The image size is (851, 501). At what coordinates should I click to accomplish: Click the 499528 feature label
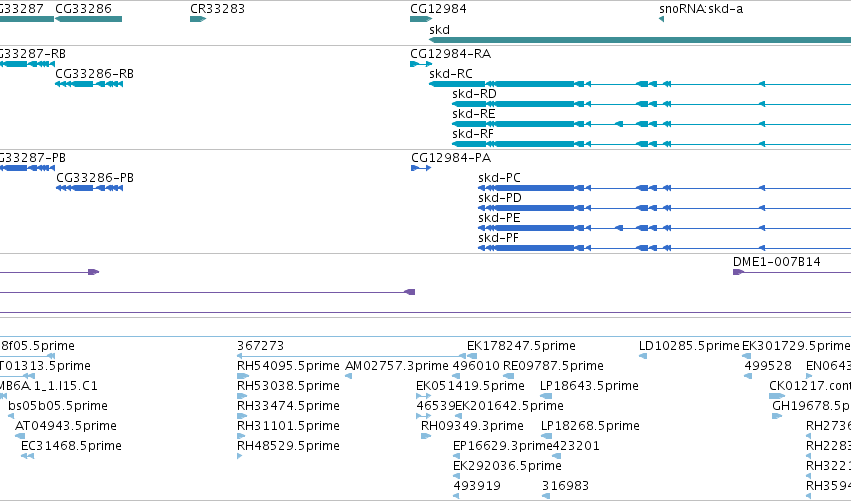pos(768,366)
